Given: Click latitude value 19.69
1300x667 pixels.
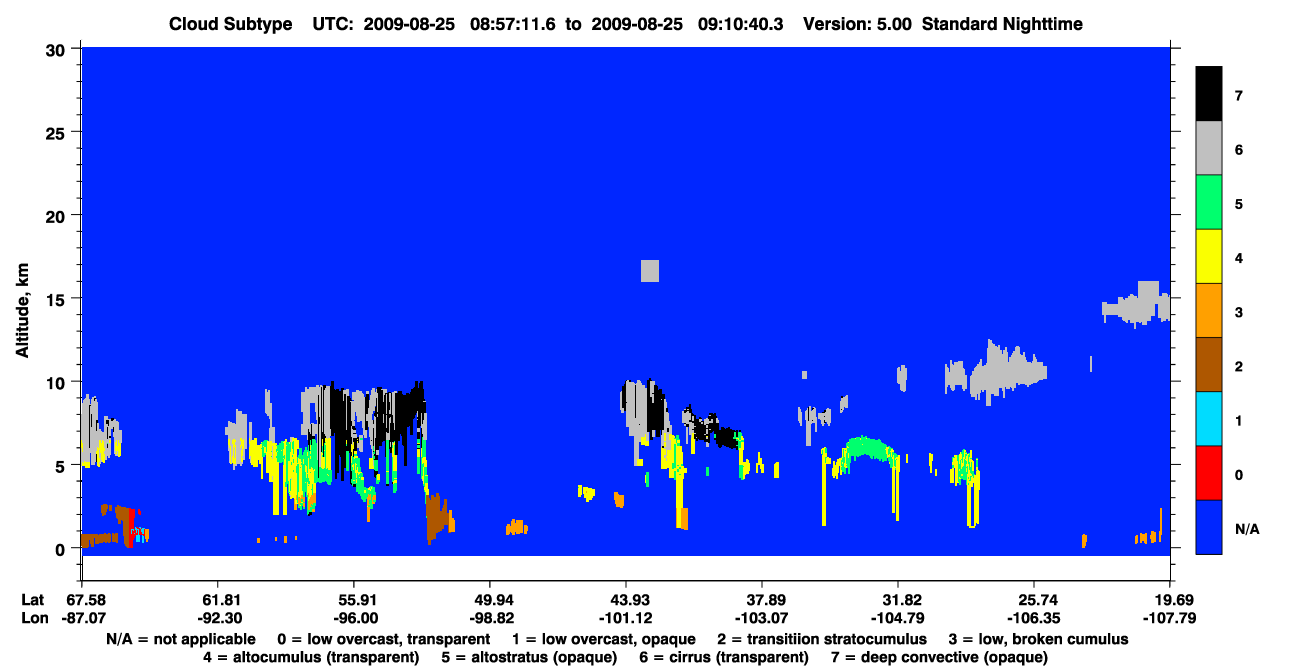Looking at the screenshot, I should [1169, 600].
